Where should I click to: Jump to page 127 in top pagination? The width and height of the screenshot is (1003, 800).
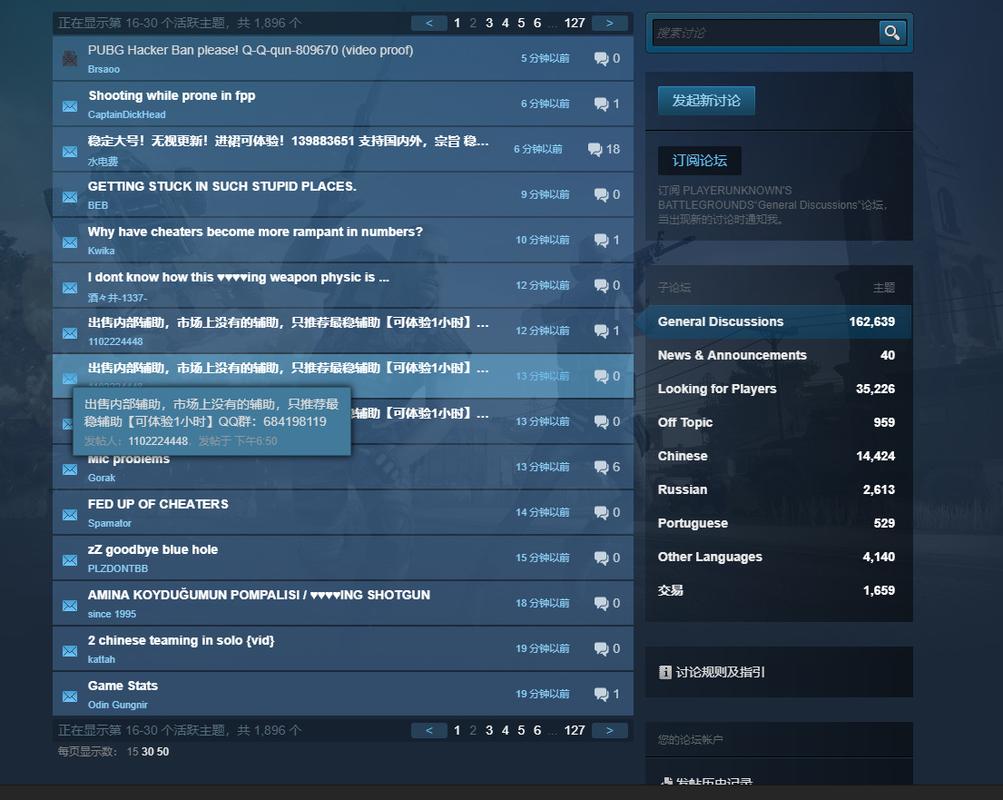(574, 23)
